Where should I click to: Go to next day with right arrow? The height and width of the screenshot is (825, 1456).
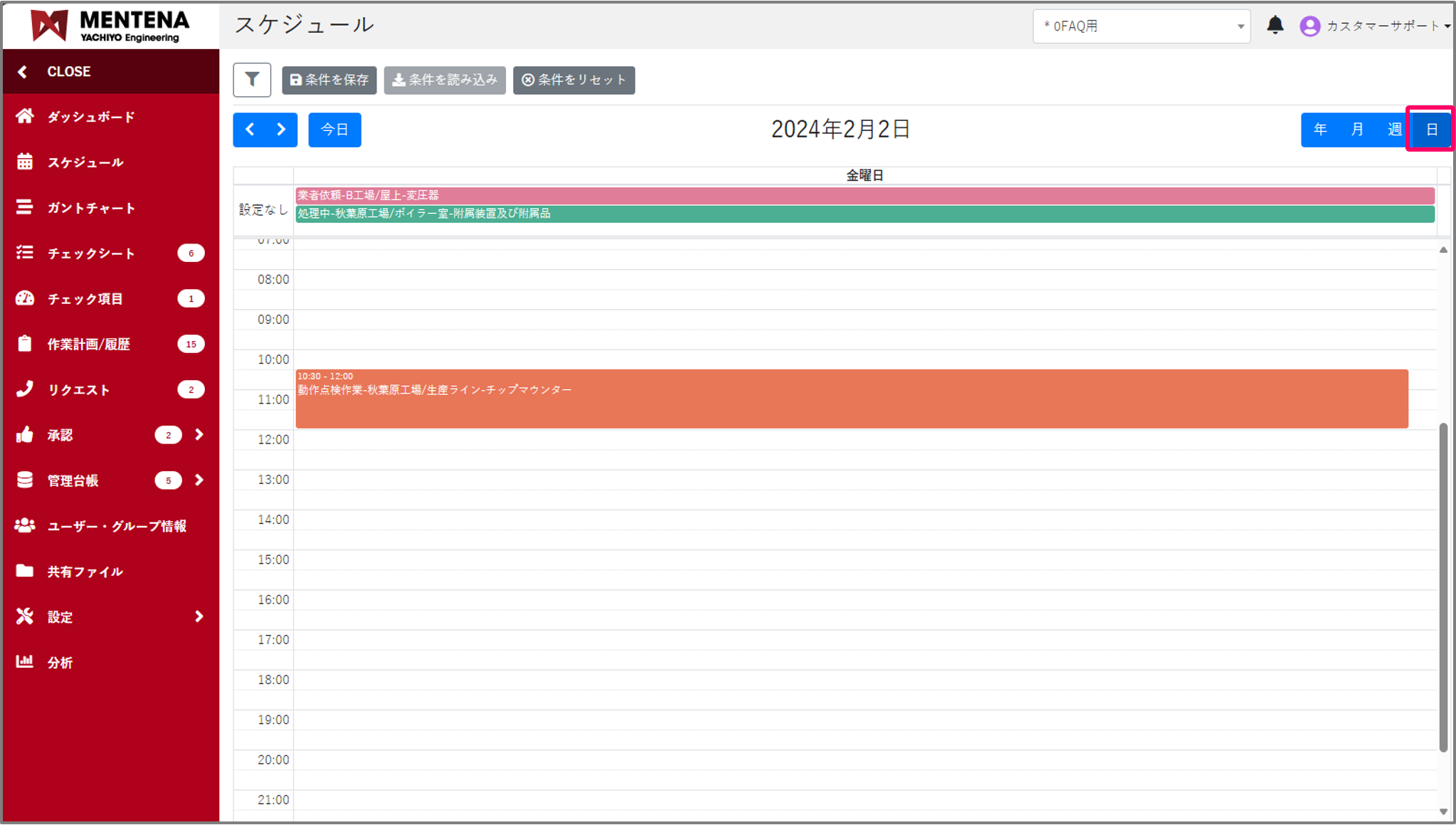281,130
